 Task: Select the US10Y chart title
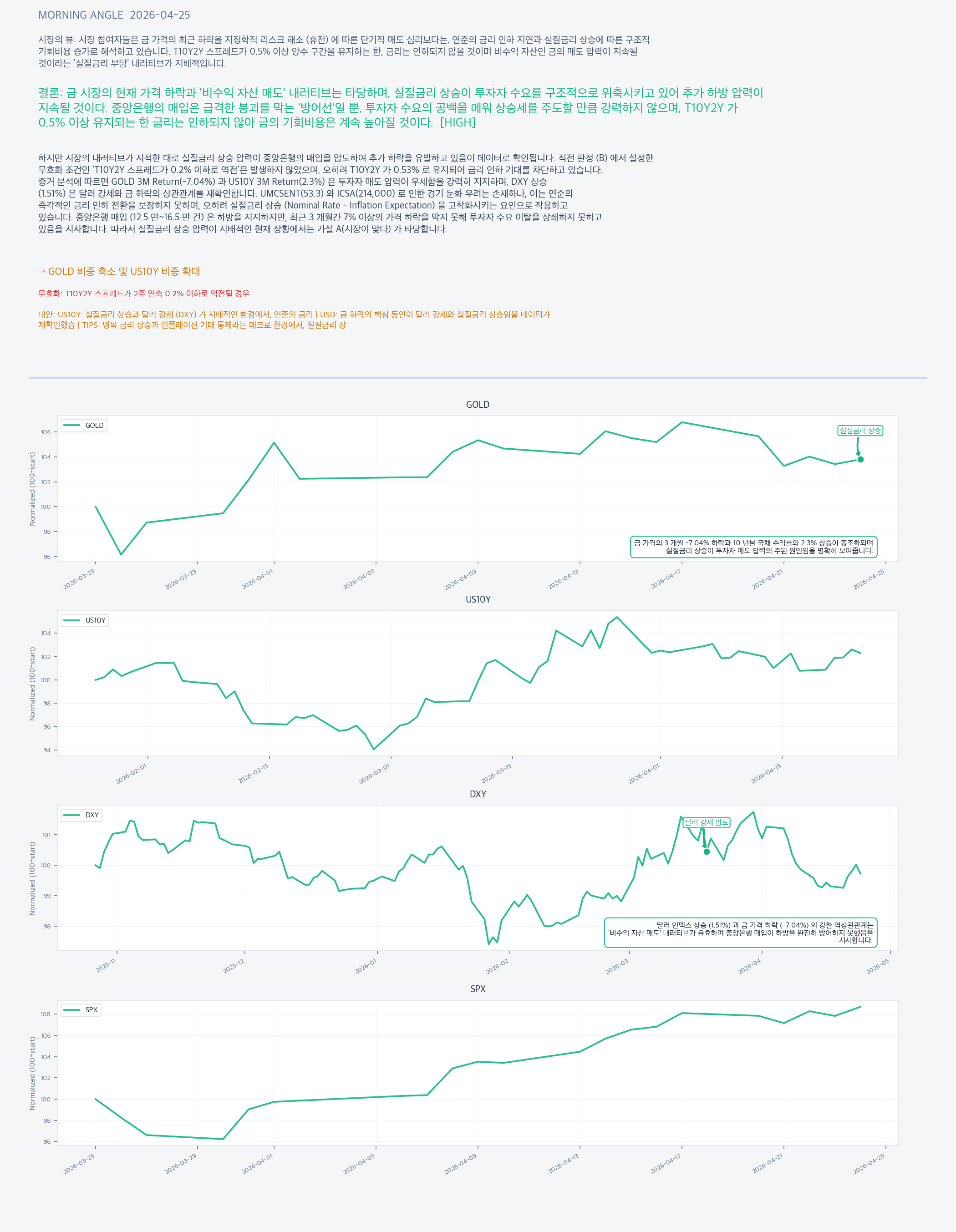pyautogui.click(x=478, y=599)
